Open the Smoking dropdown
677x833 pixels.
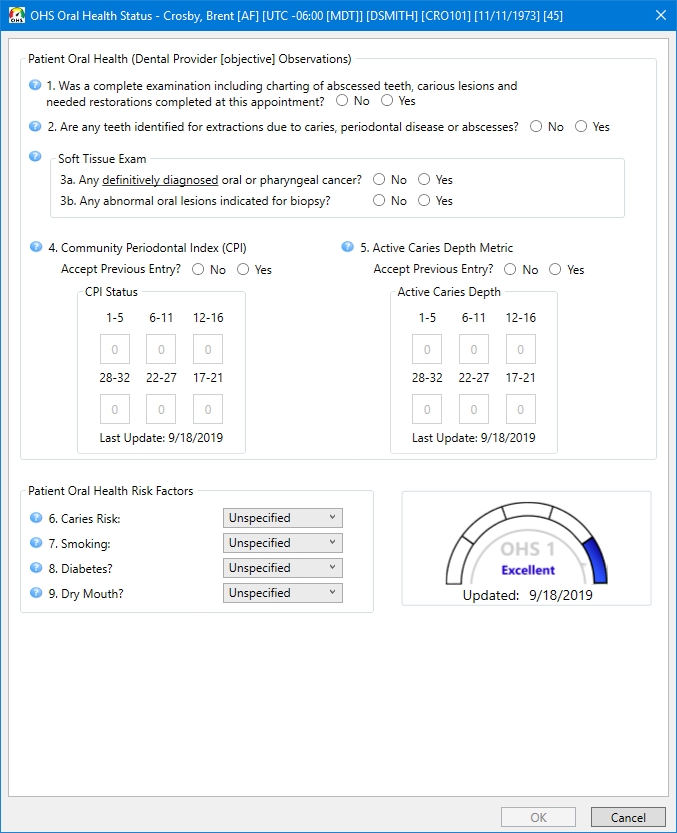point(283,543)
